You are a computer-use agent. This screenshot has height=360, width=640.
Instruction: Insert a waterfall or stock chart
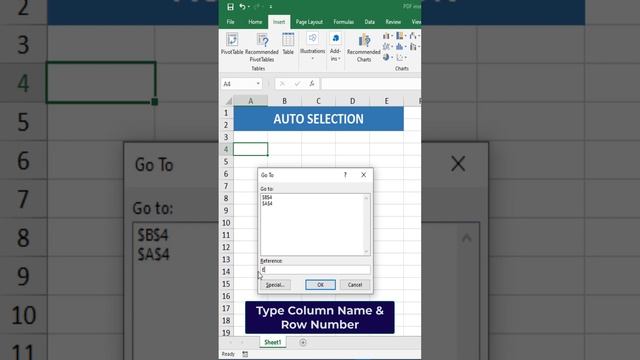(x=414, y=36)
